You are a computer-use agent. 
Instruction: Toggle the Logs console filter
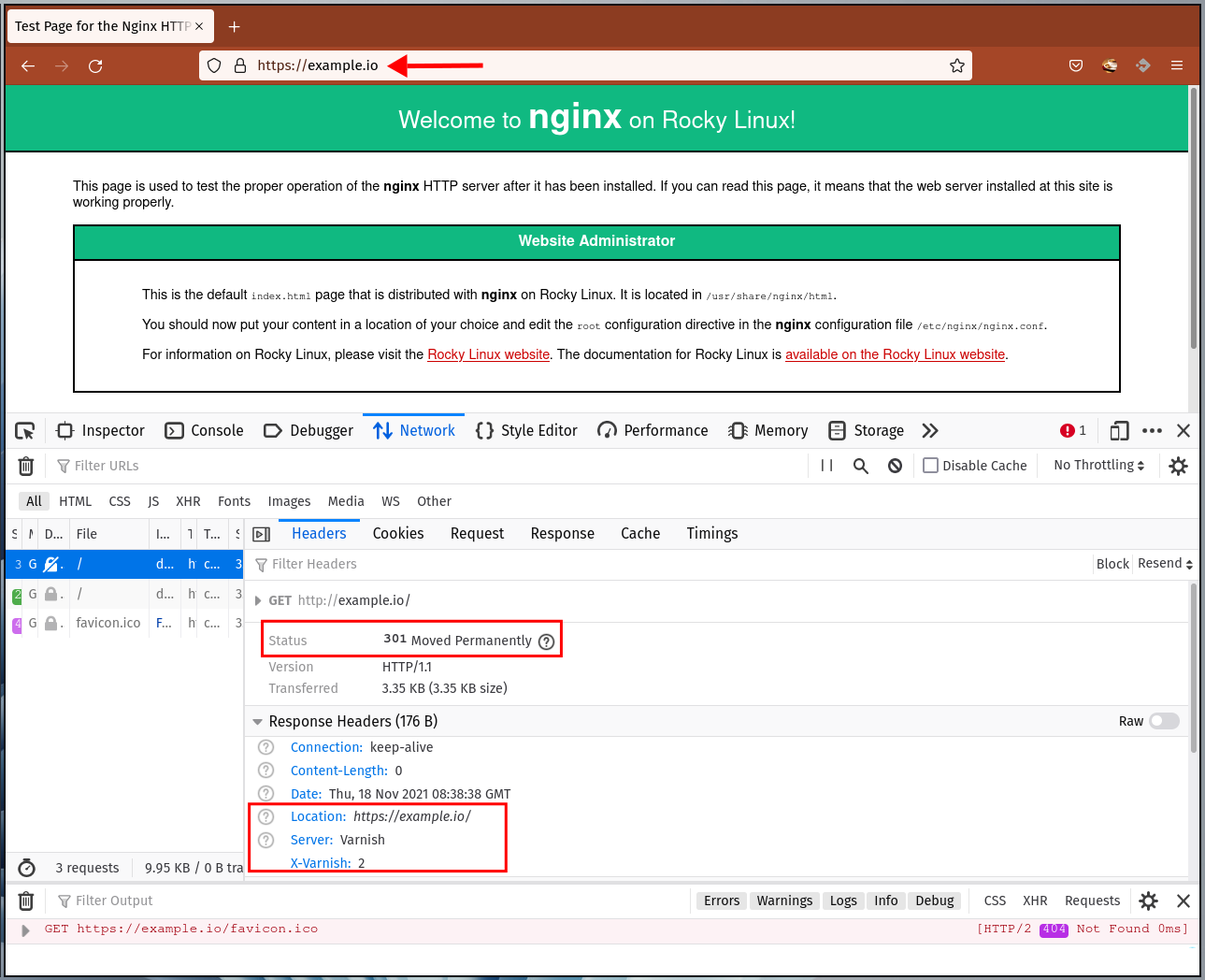click(843, 901)
